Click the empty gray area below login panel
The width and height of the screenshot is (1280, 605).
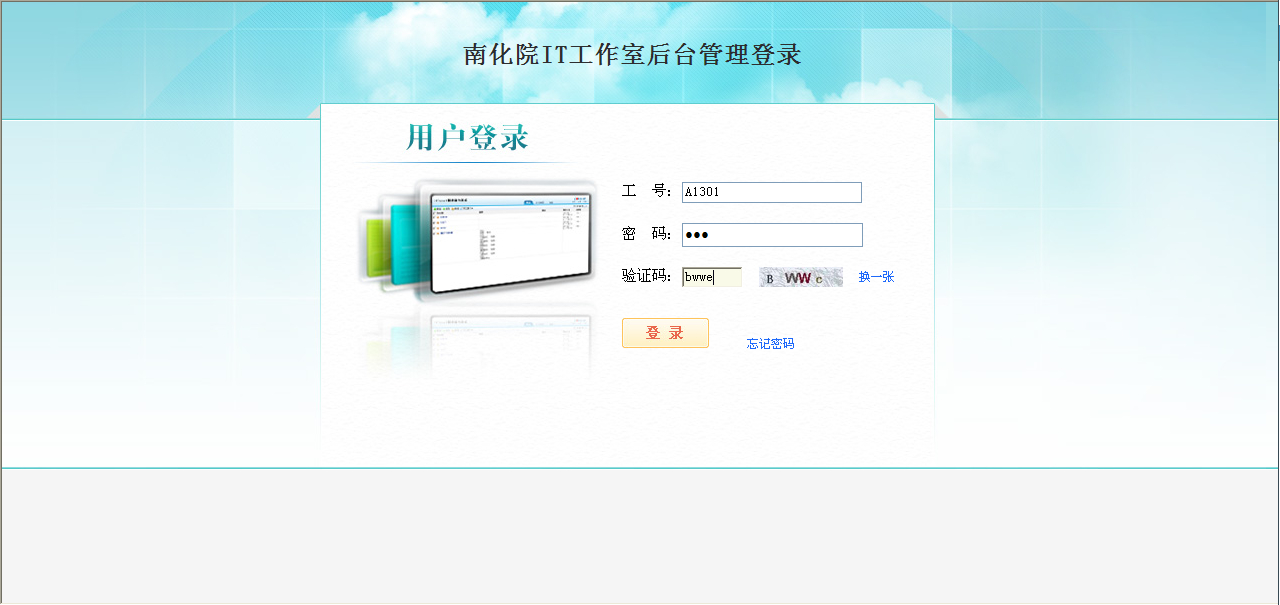click(640, 535)
